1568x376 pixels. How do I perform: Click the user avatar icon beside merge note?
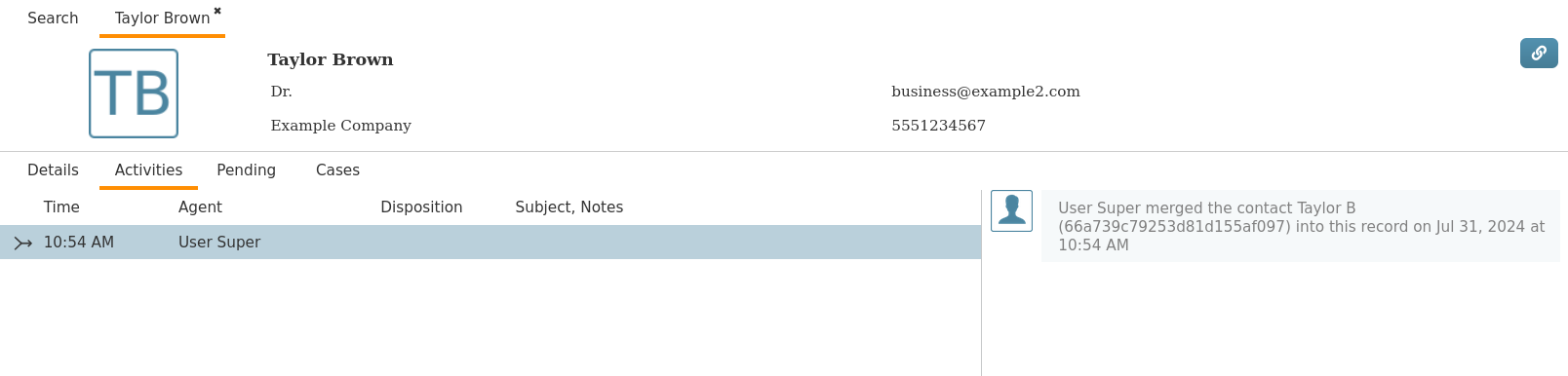1011,210
